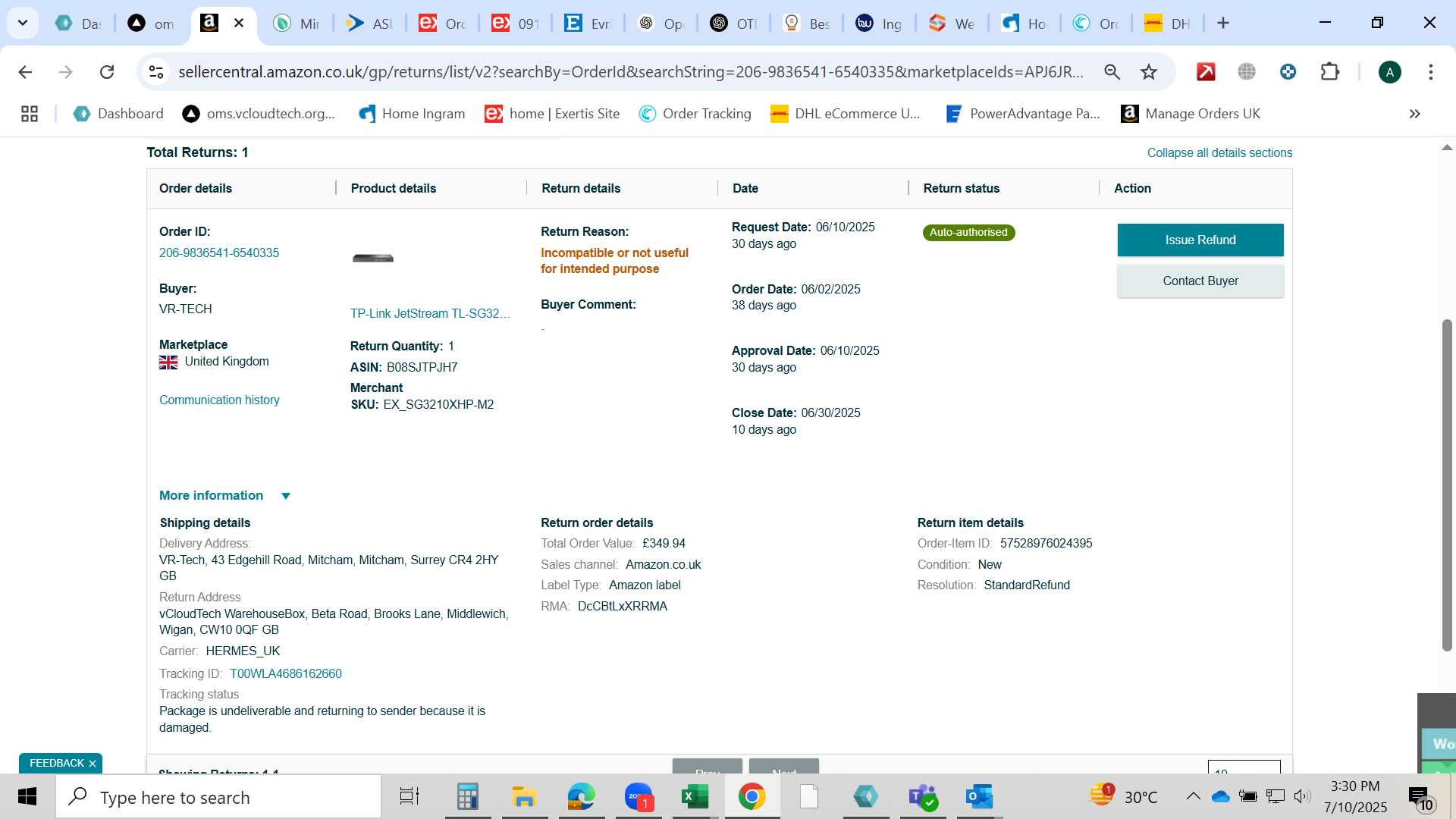The height and width of the screenshot is (819, 1456).
Task: Click the red arrow extension icon
Action: [1206, 72]
